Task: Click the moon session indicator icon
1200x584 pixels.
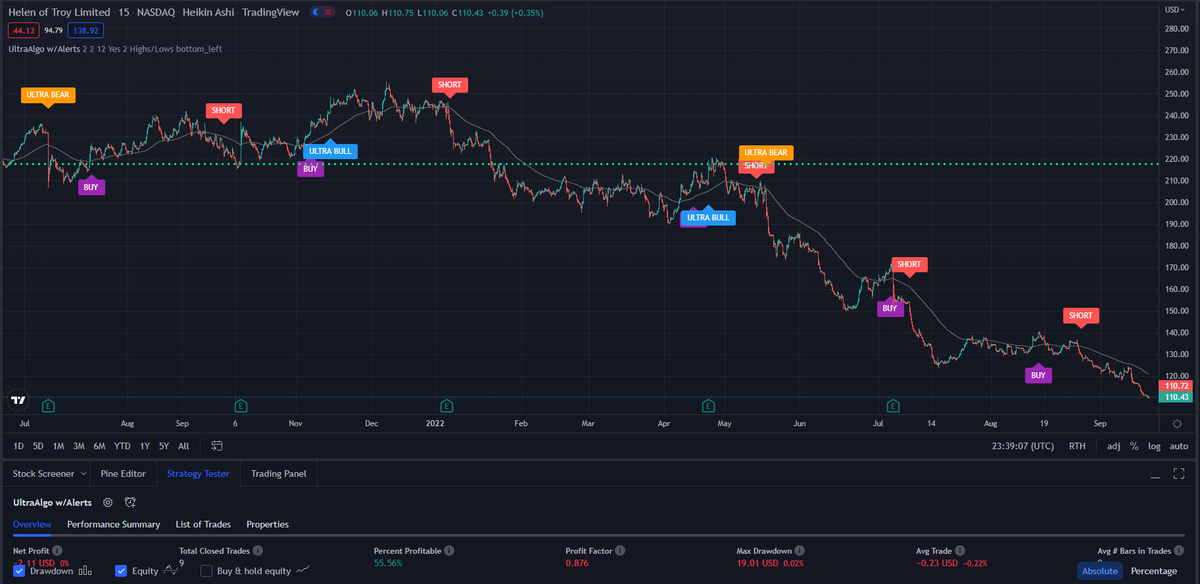Action: [317, 13]
